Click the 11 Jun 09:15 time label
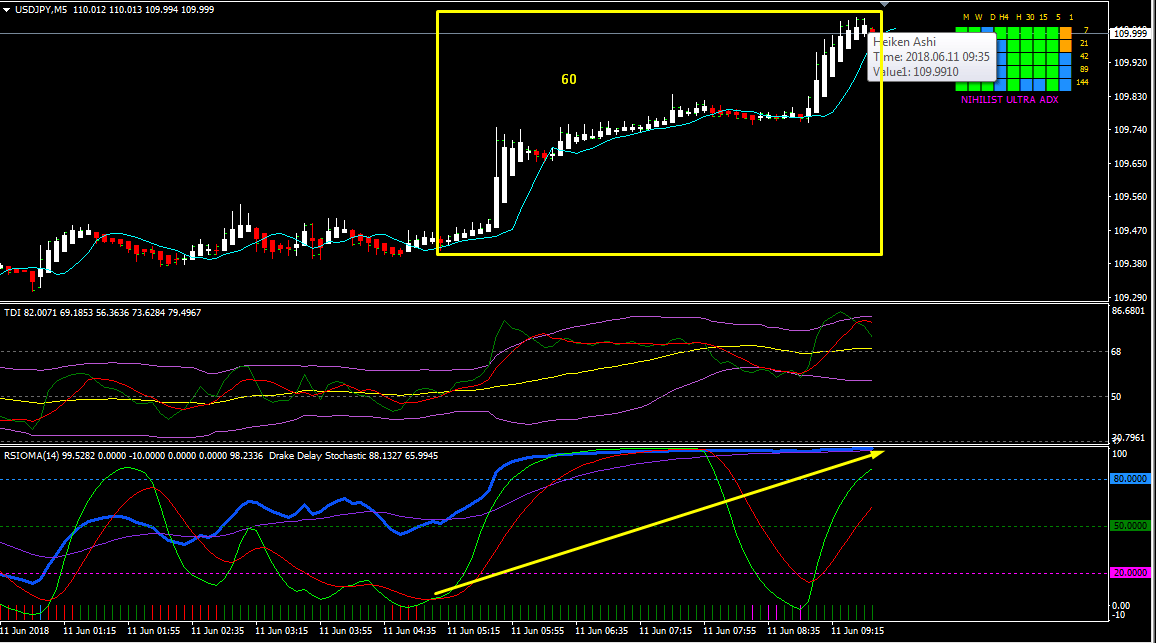 pyautogui.click(x=857, y=630)
